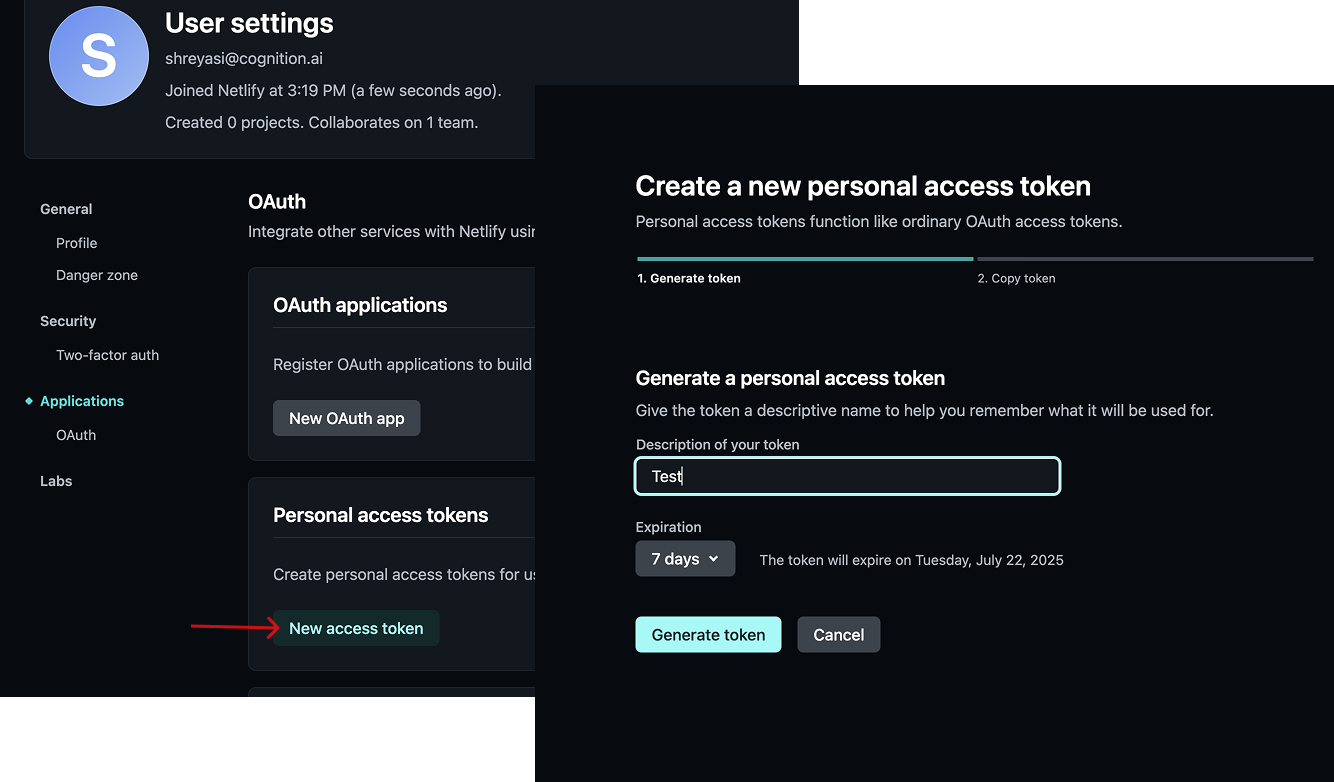Select Applications in the sidebar

[x=82, y=401]
